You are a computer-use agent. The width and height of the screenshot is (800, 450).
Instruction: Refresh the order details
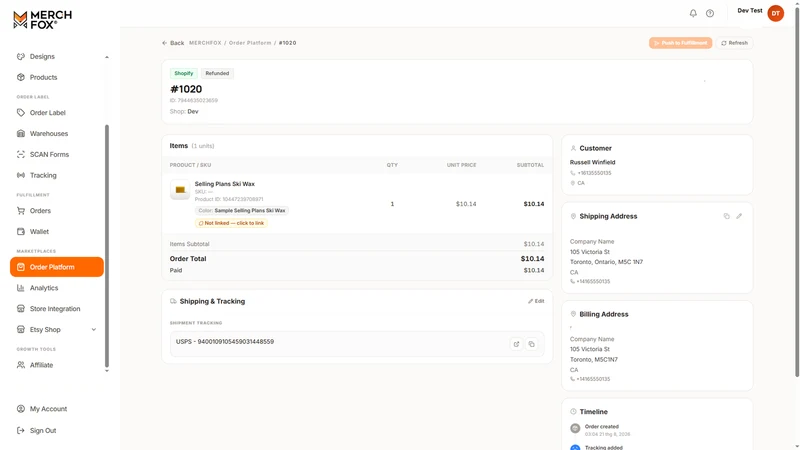[x=734, y=43]
